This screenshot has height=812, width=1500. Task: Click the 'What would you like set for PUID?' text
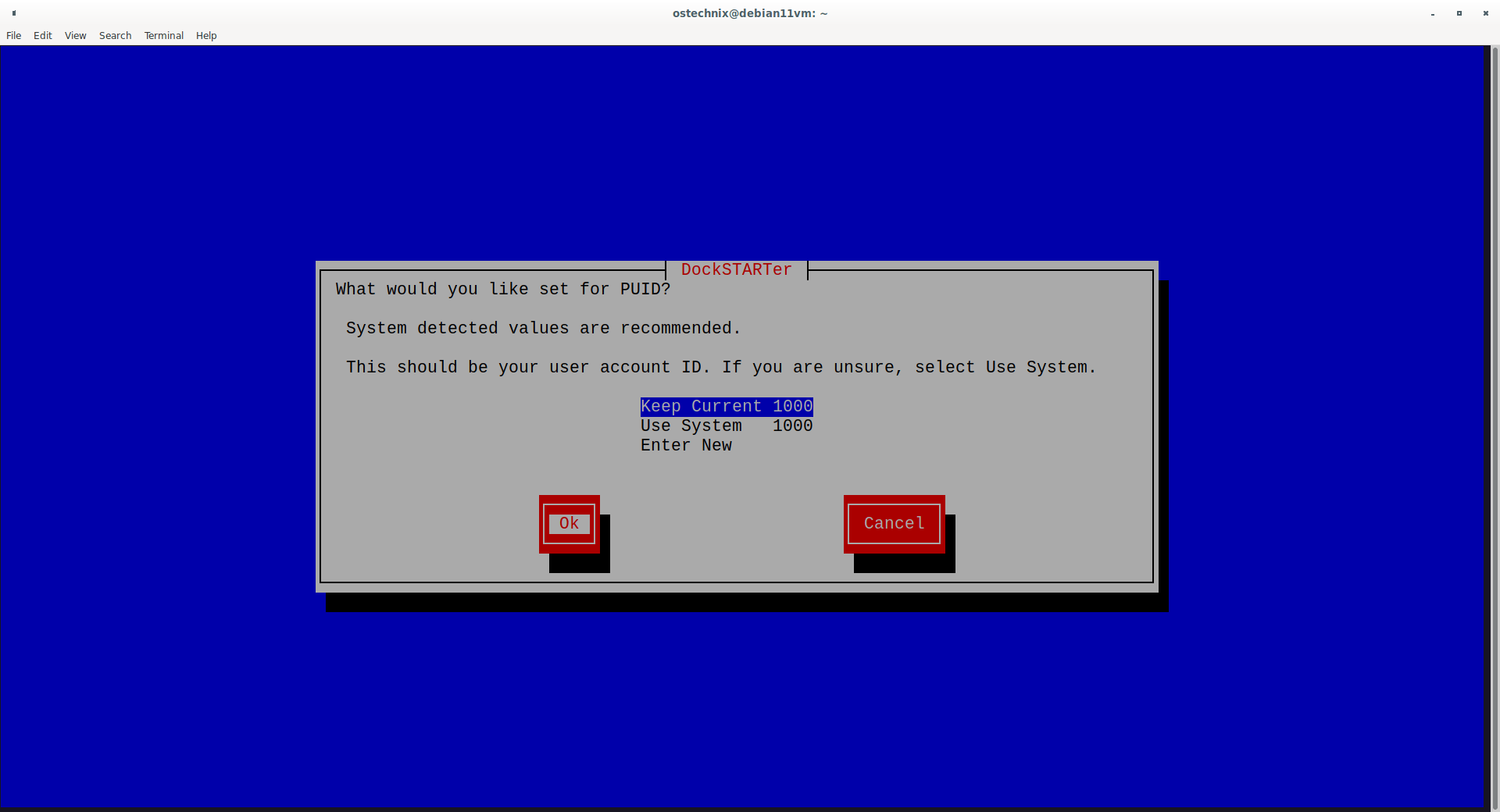(503, 290)
